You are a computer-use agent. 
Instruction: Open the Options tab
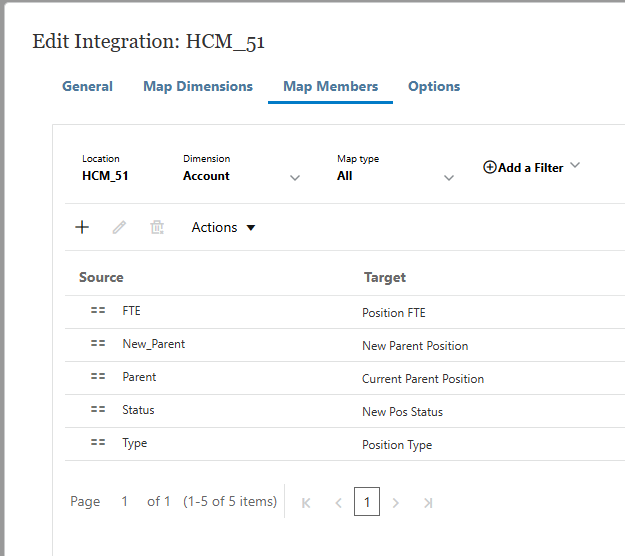[434, 86]
